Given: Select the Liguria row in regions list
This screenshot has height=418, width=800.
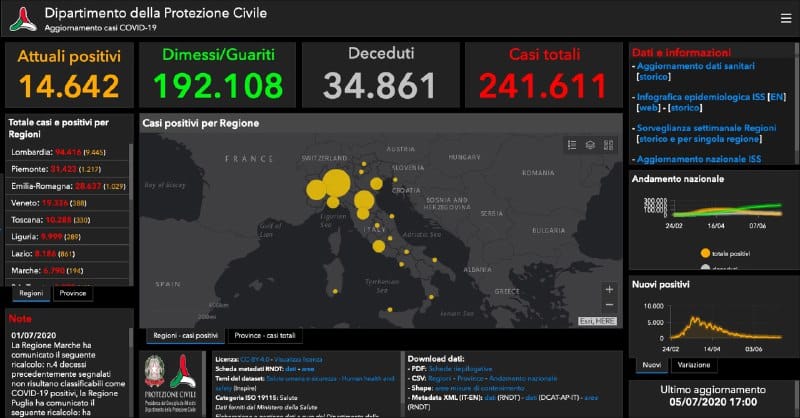Looking at the screenshot, I should pos(67,237).
